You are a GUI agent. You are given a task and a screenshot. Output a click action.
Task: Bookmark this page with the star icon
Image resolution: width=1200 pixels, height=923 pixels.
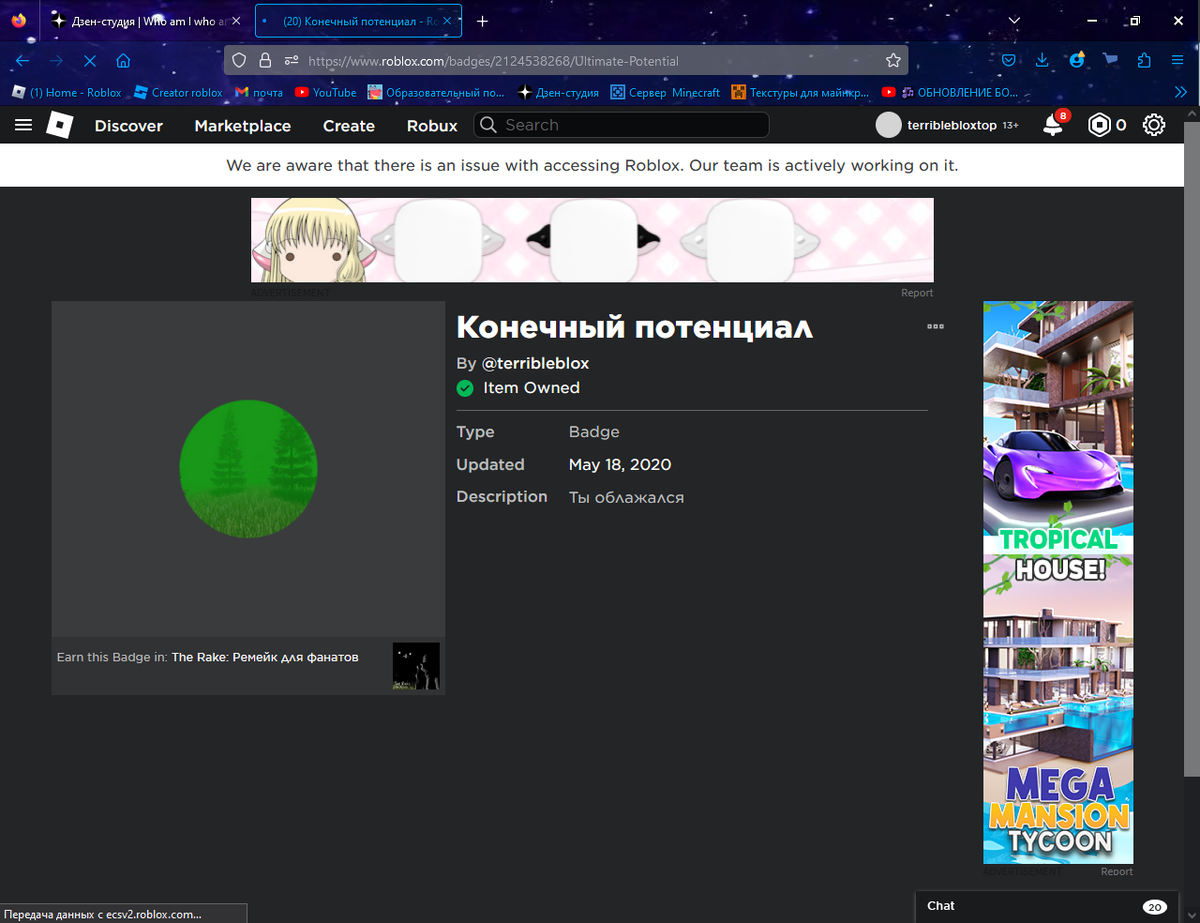893,61
